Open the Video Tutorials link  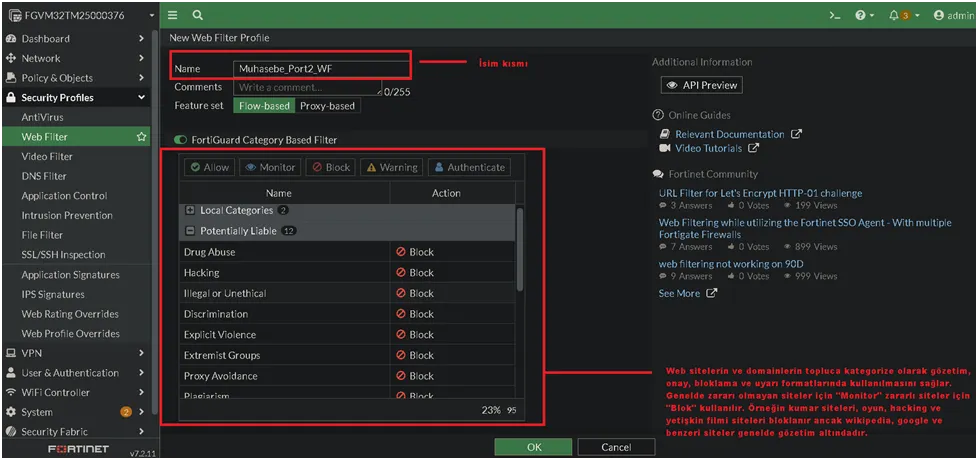point(709,149)
